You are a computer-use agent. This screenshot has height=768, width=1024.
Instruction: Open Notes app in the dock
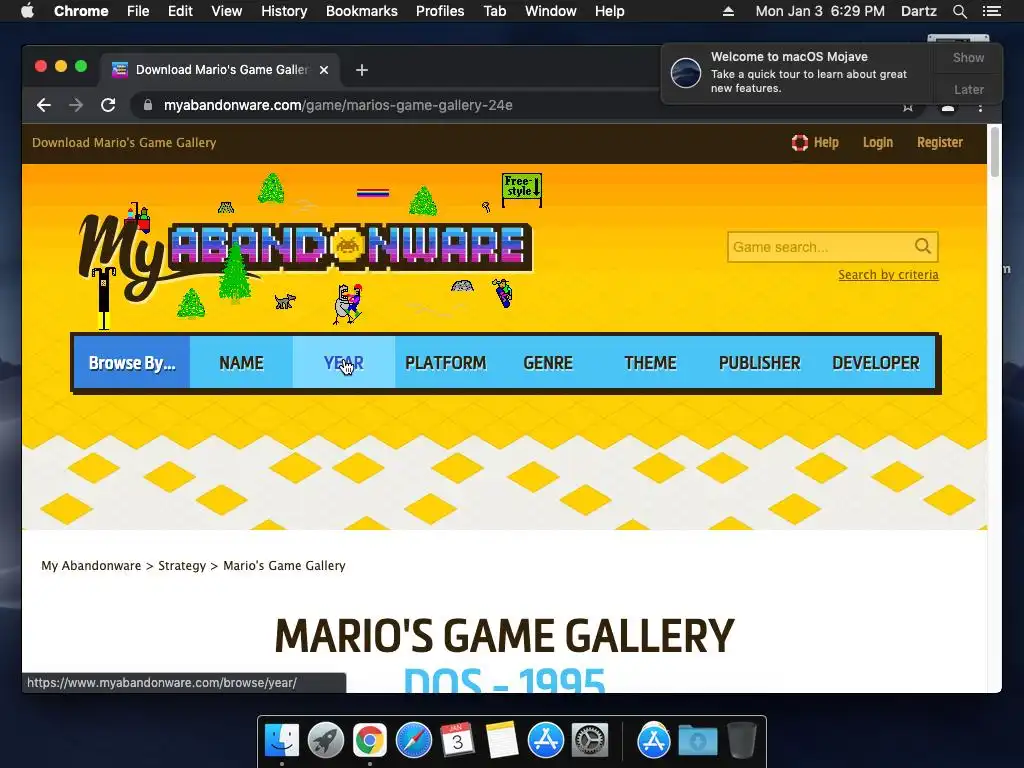pos(502,741)
